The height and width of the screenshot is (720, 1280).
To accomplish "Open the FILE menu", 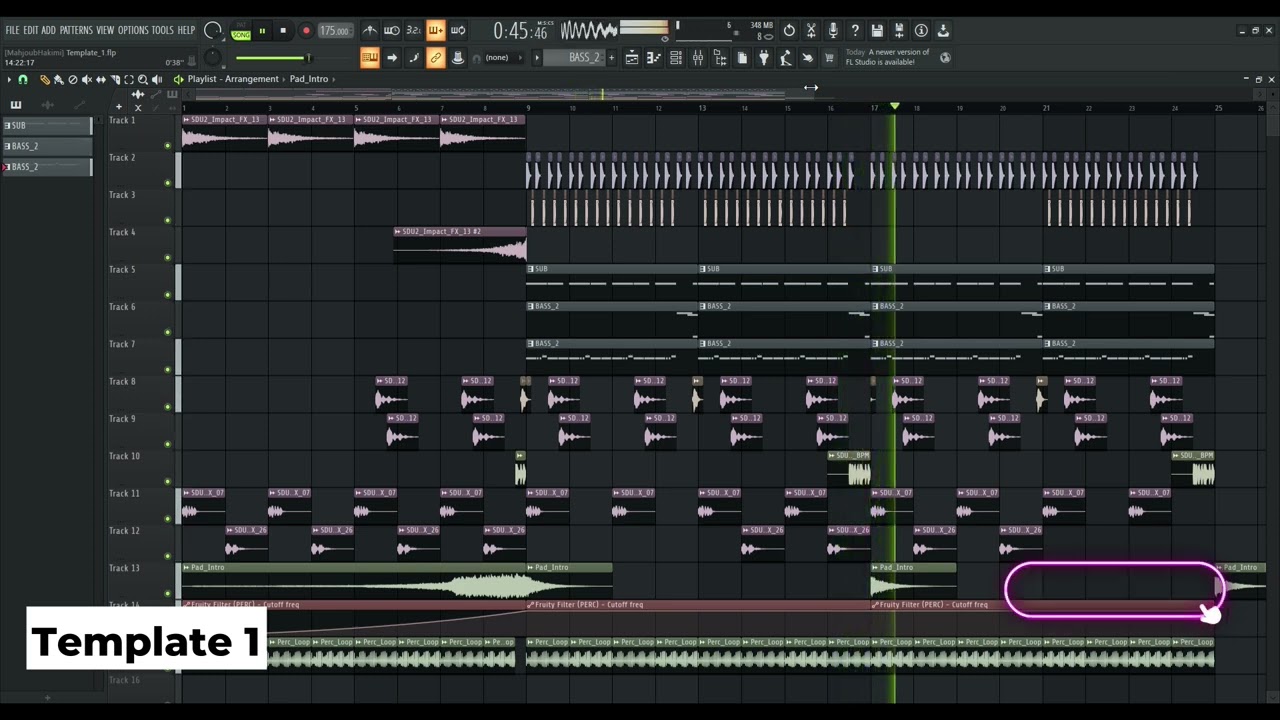I will pos(12,30).
